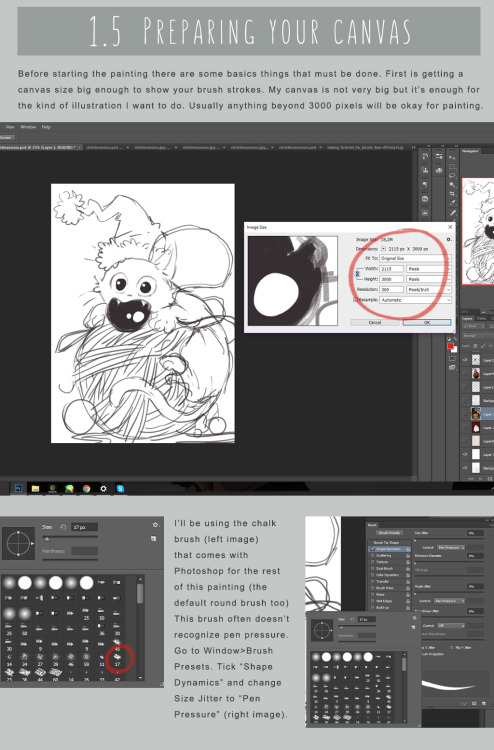Select the Quick Selection wand tool
This screenshot has height=750, width=494.
pos(452,185)
